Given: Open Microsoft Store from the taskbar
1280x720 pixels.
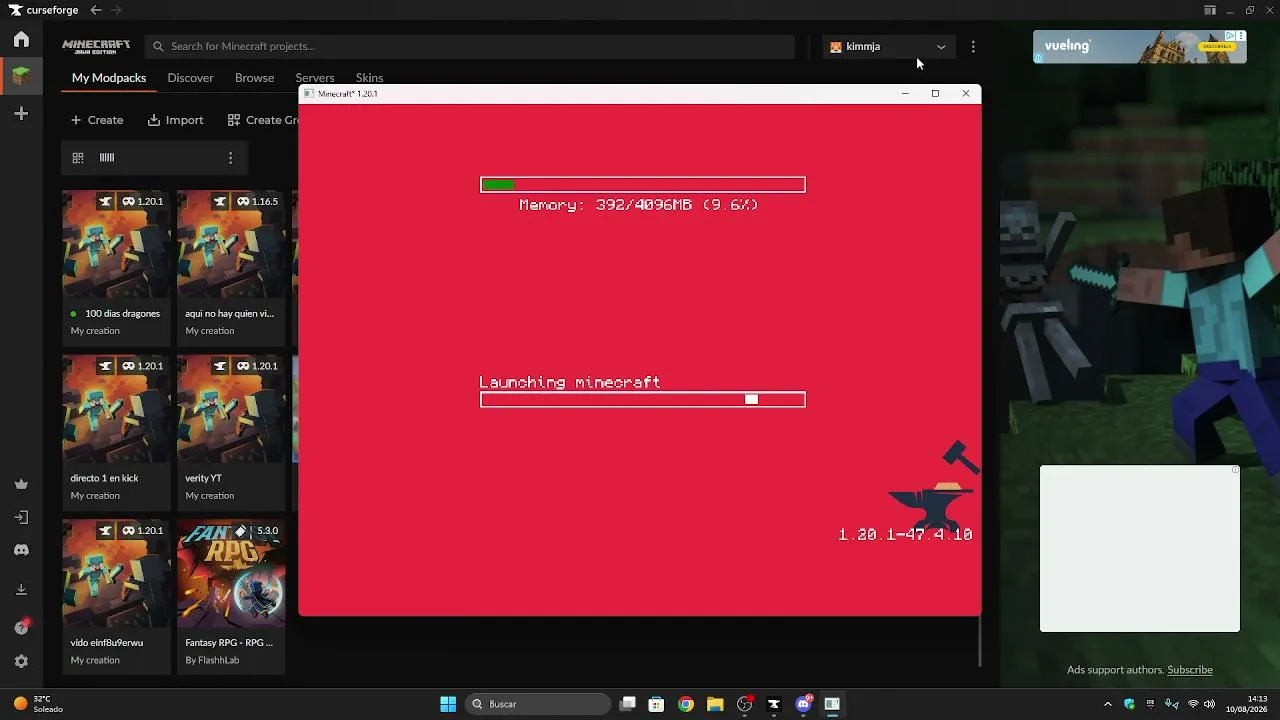Looking at the screenshot, I should coord(656,704).
